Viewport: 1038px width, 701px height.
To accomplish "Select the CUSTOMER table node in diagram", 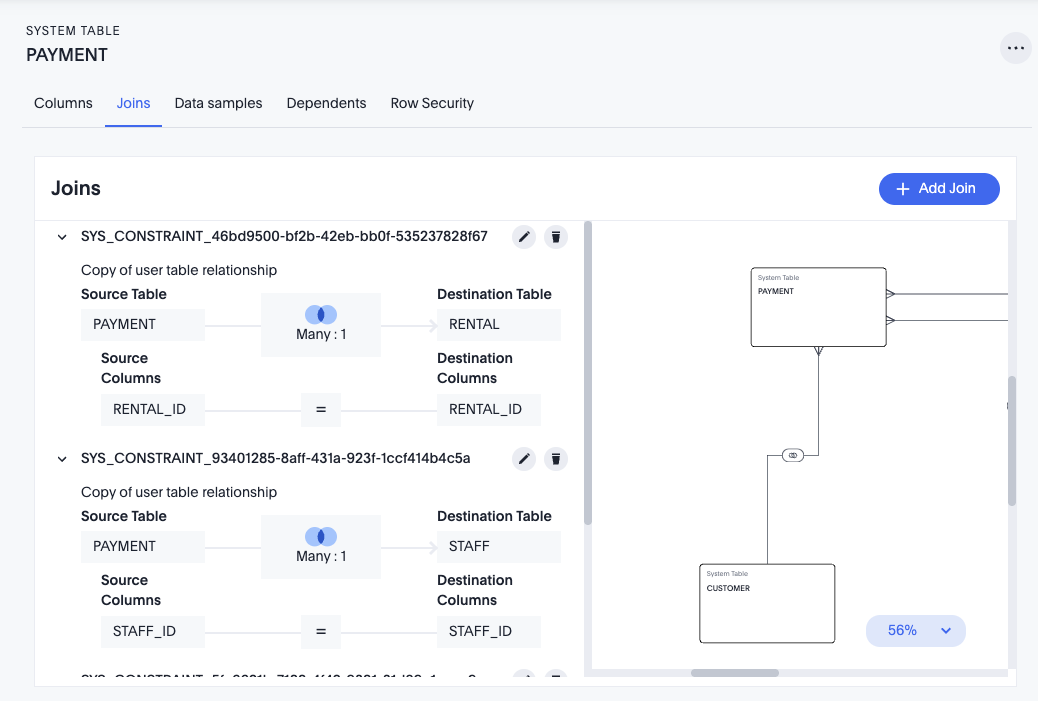I will tap(766, 603).
